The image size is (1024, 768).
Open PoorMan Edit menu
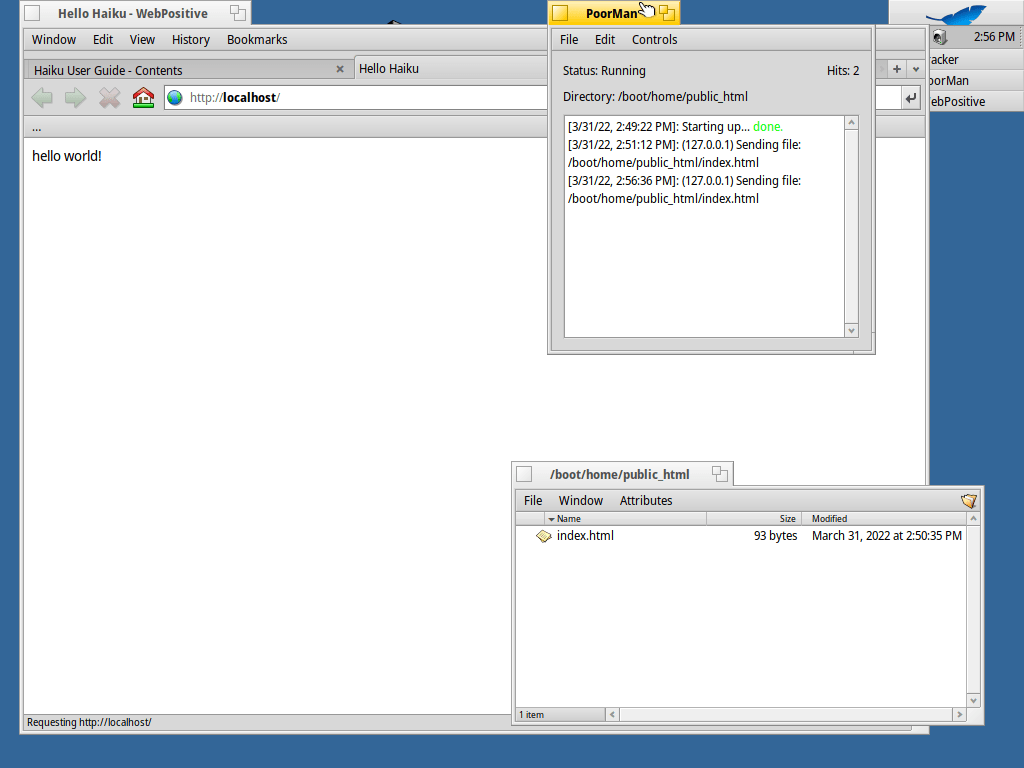(x=605, y=39)
